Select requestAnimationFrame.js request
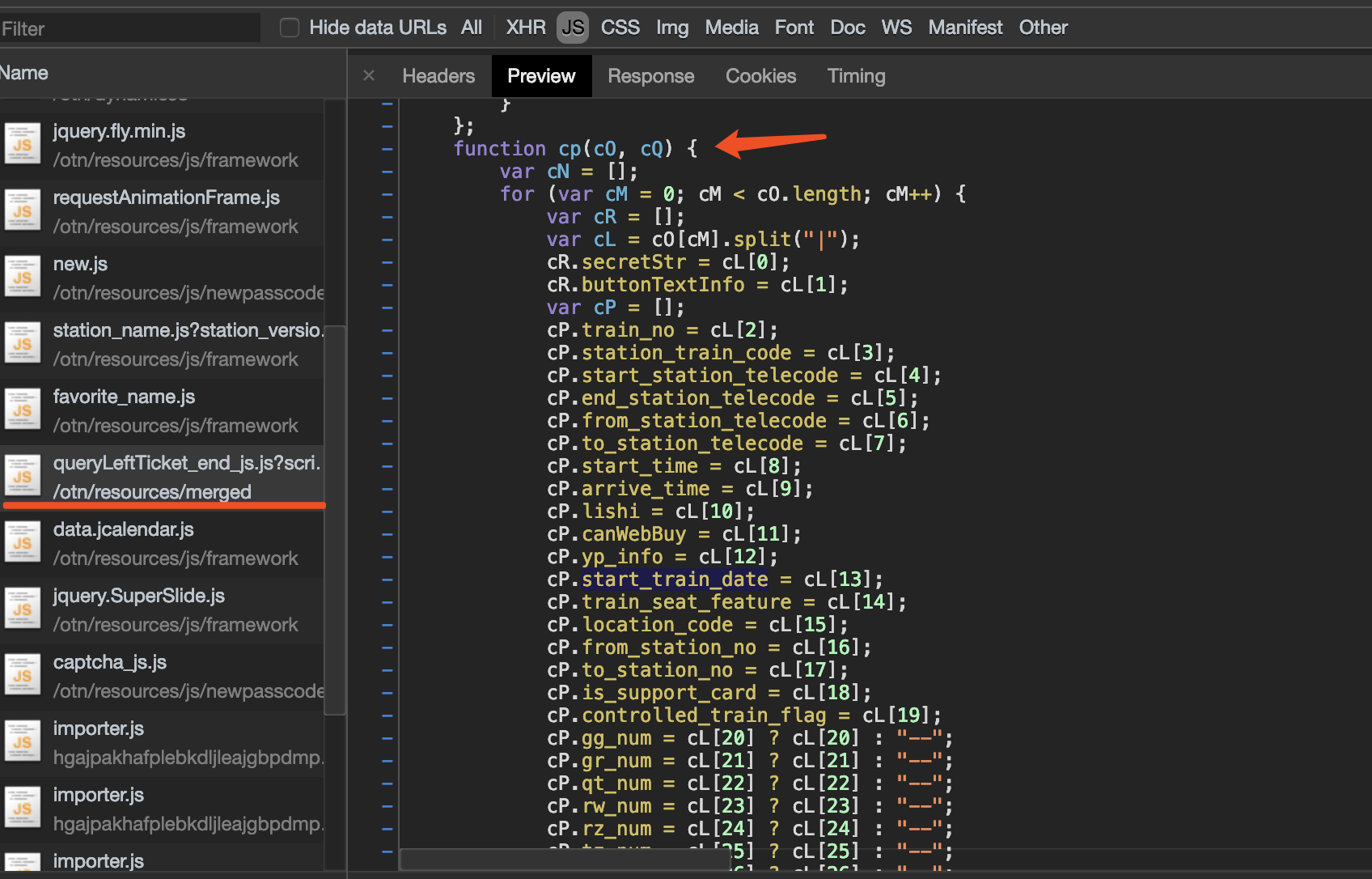 click(x=162, y=212)
